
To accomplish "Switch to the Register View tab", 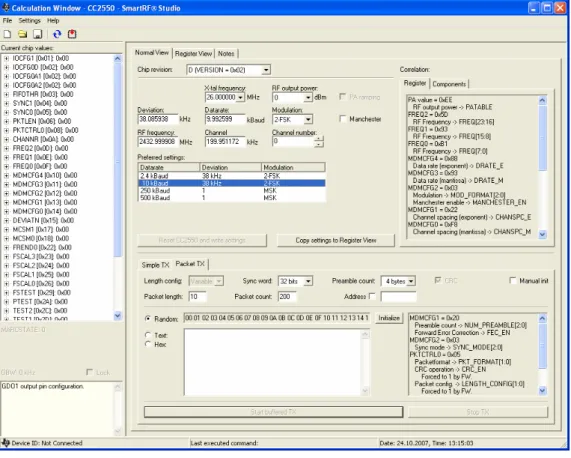I will 193,54.
